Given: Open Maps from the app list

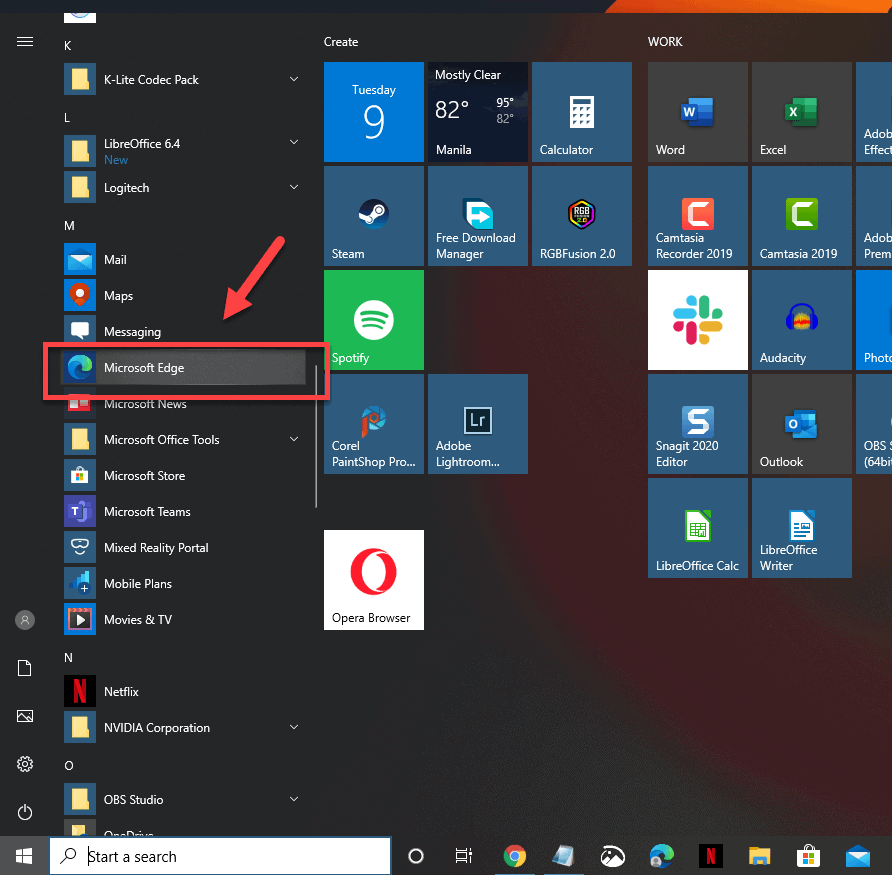Looking at the screenshot, I should pyautogui.click(x=185, y=295).
